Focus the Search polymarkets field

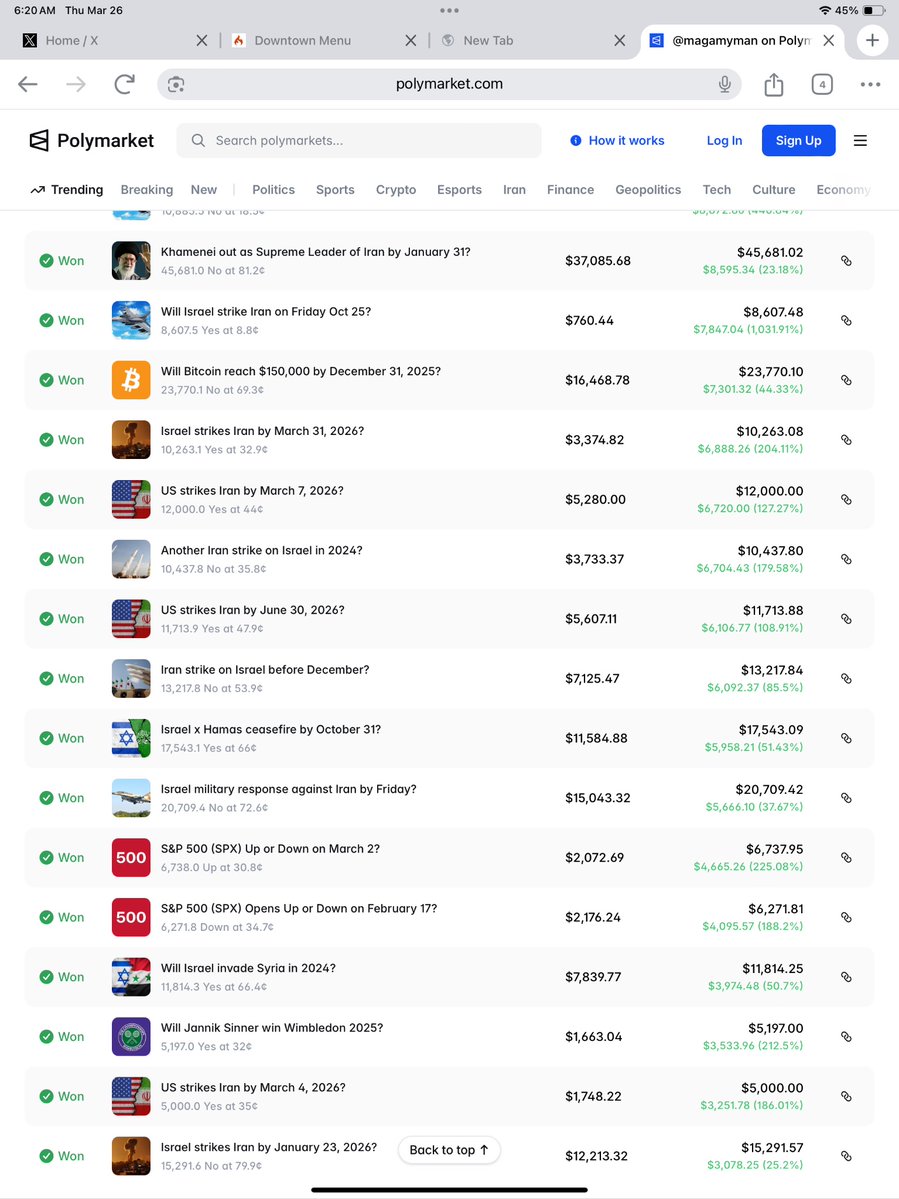359,141
